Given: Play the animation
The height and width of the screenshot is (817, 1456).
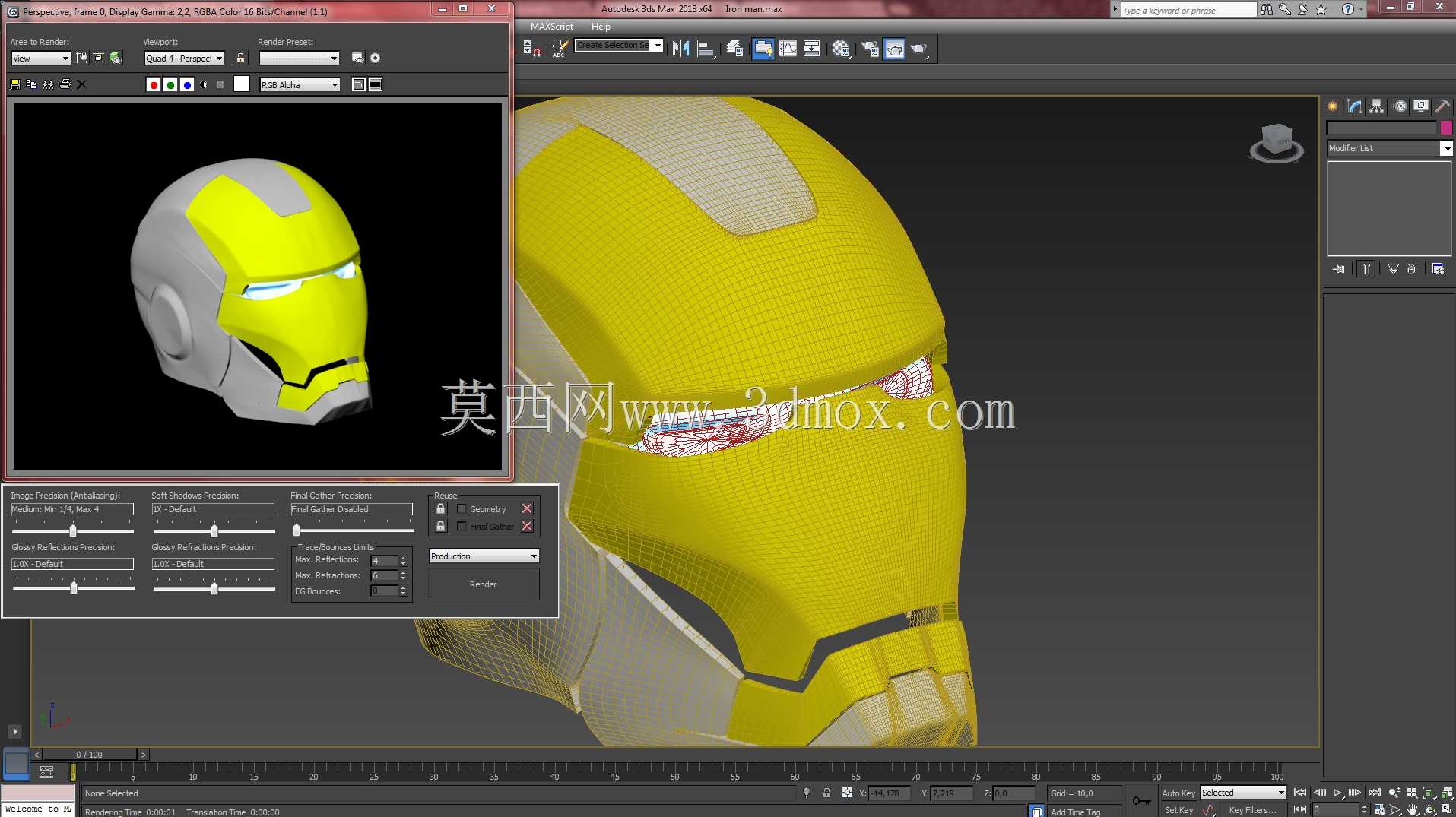Looking at the screenshot, I should tap(1337, 793).
